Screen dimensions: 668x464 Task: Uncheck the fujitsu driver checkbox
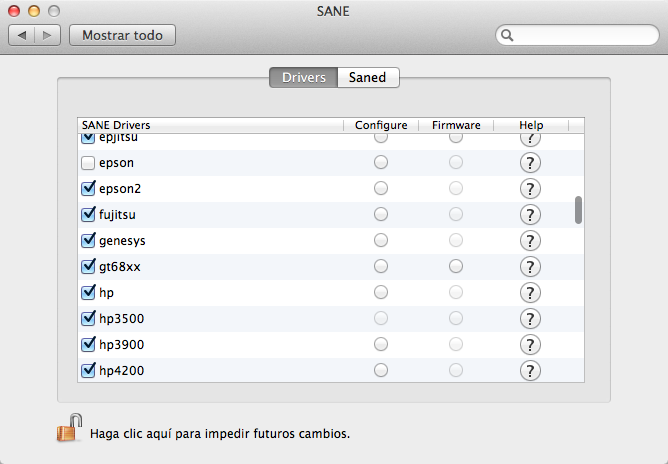(87, 214)
